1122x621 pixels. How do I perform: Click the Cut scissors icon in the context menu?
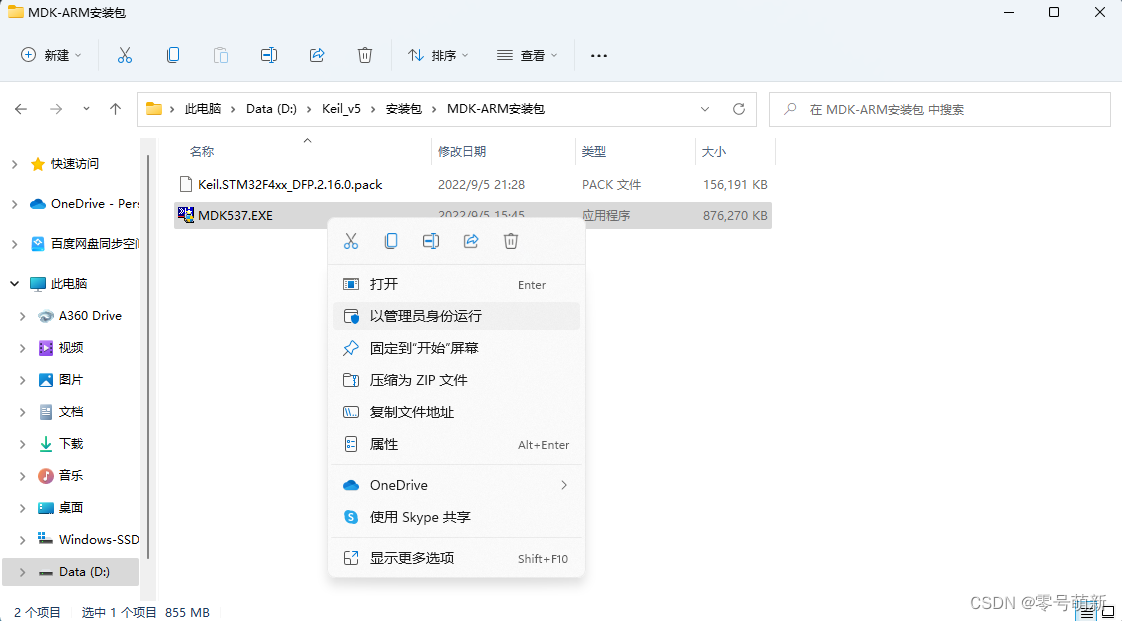click(x=351, y=241)
